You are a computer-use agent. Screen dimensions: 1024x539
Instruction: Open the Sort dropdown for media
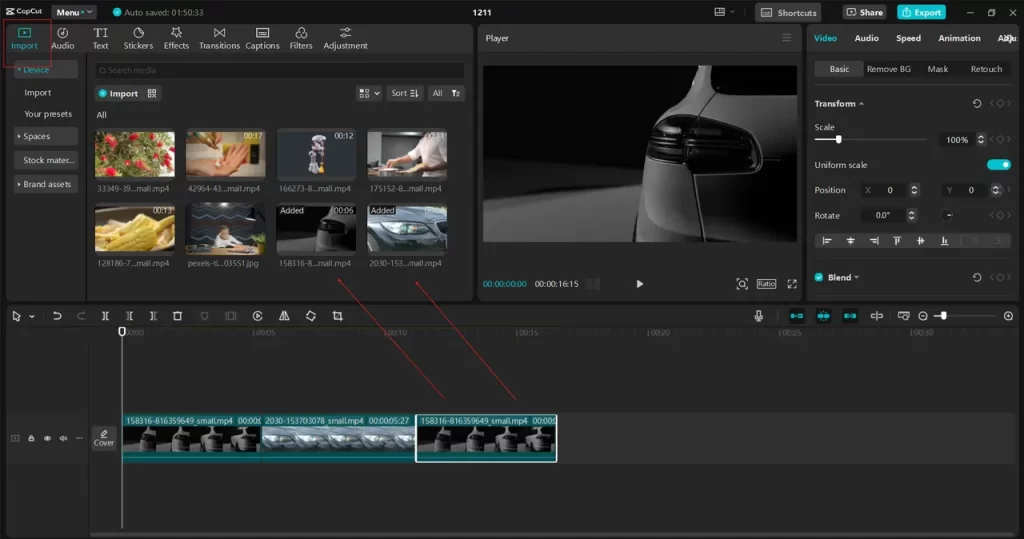pos(404,93)
